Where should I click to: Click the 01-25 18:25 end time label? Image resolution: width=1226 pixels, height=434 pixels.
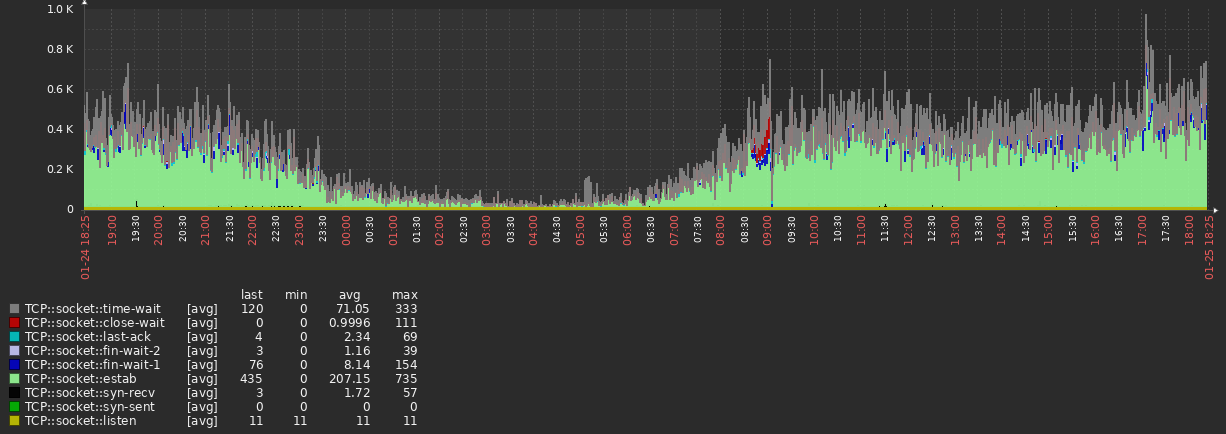pos(1208,246)
